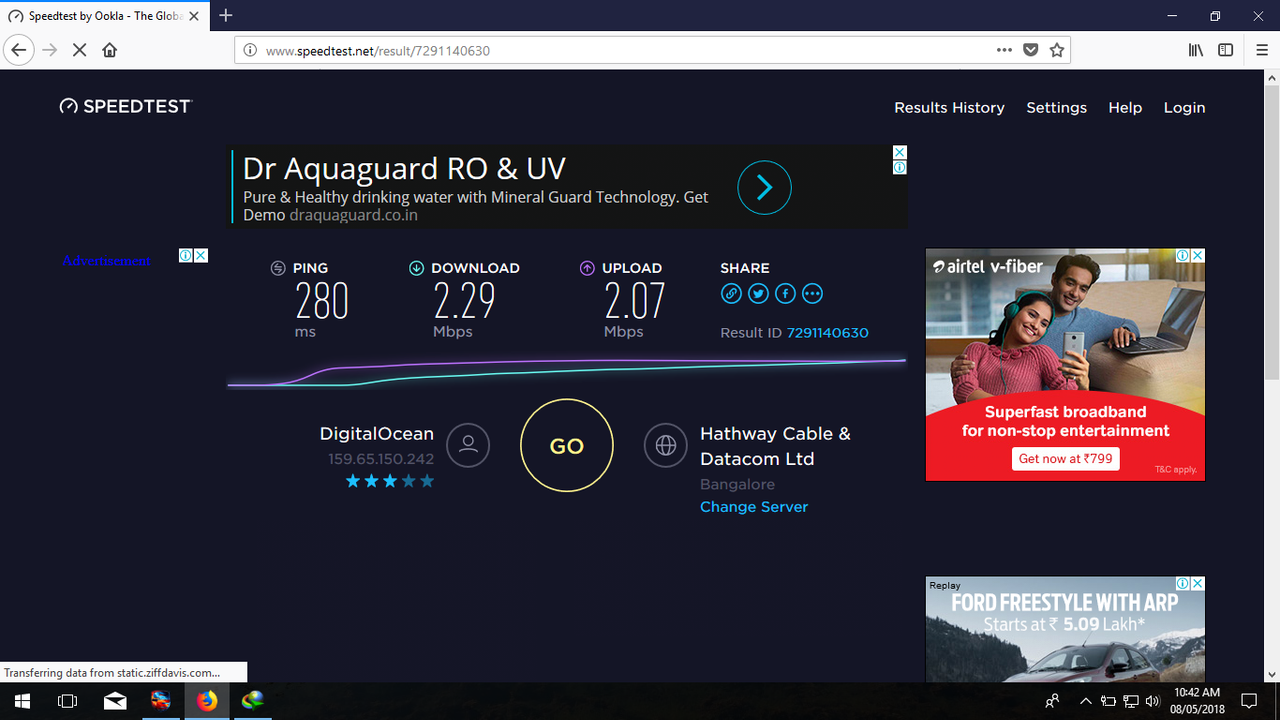Image resolution: width=1280 pixels, height=720 pixels.
Task: Open the speaker volume control in system tray
Action: pos(1152,700)
